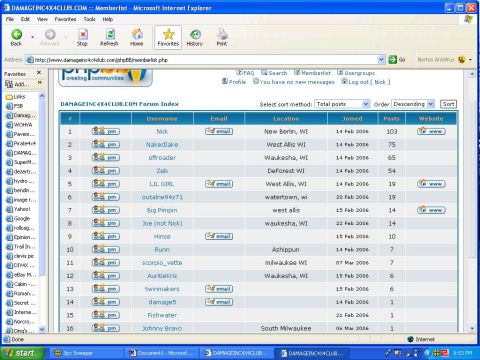Expand the address bar dropdown

pyautogui.click(x=381, y=60)
